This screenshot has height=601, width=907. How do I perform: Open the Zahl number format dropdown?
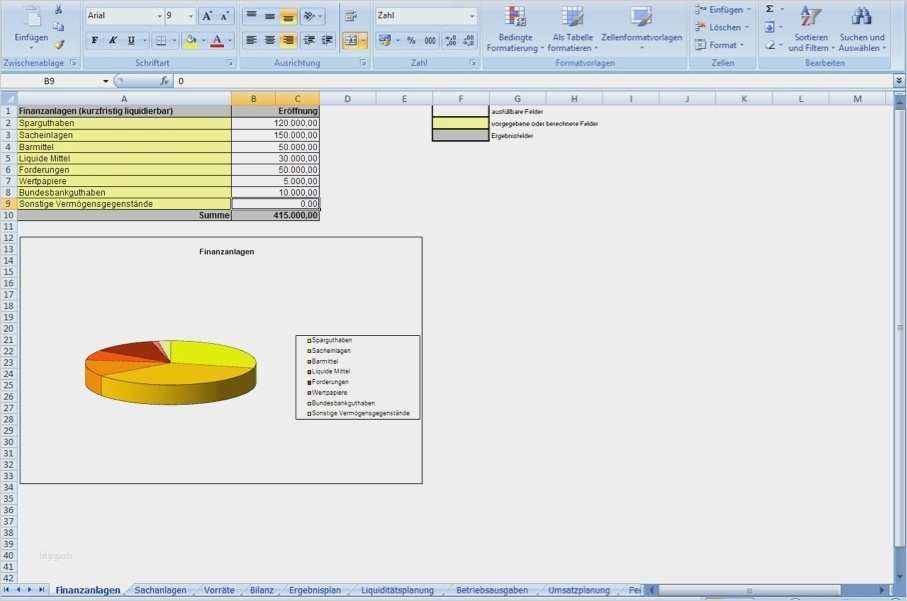pyautogui.click(x=472, y=16)
